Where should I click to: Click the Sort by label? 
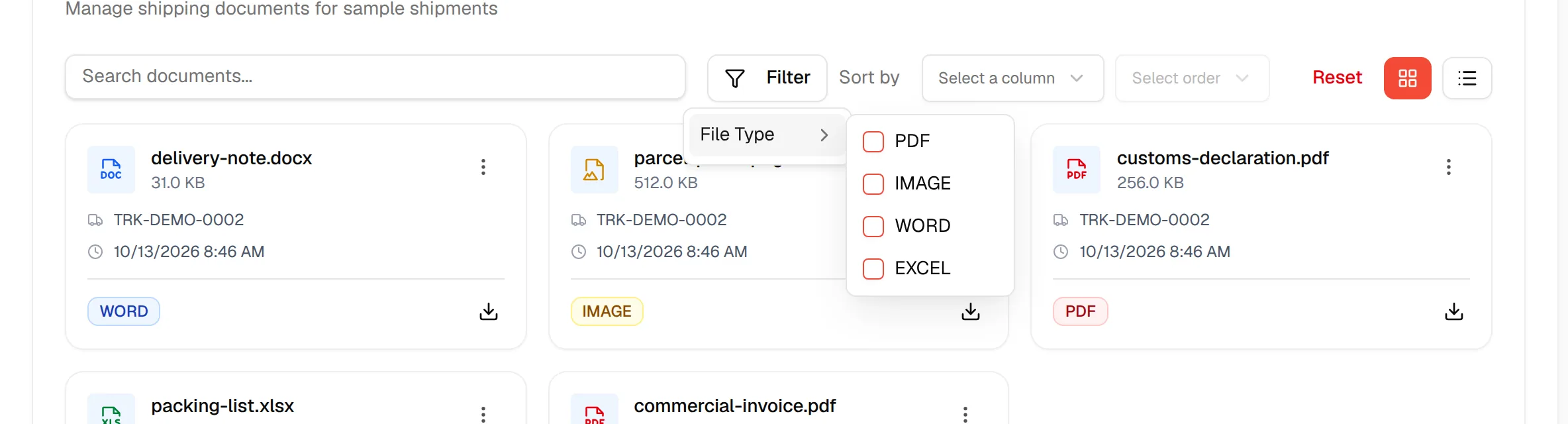(869, 78)
